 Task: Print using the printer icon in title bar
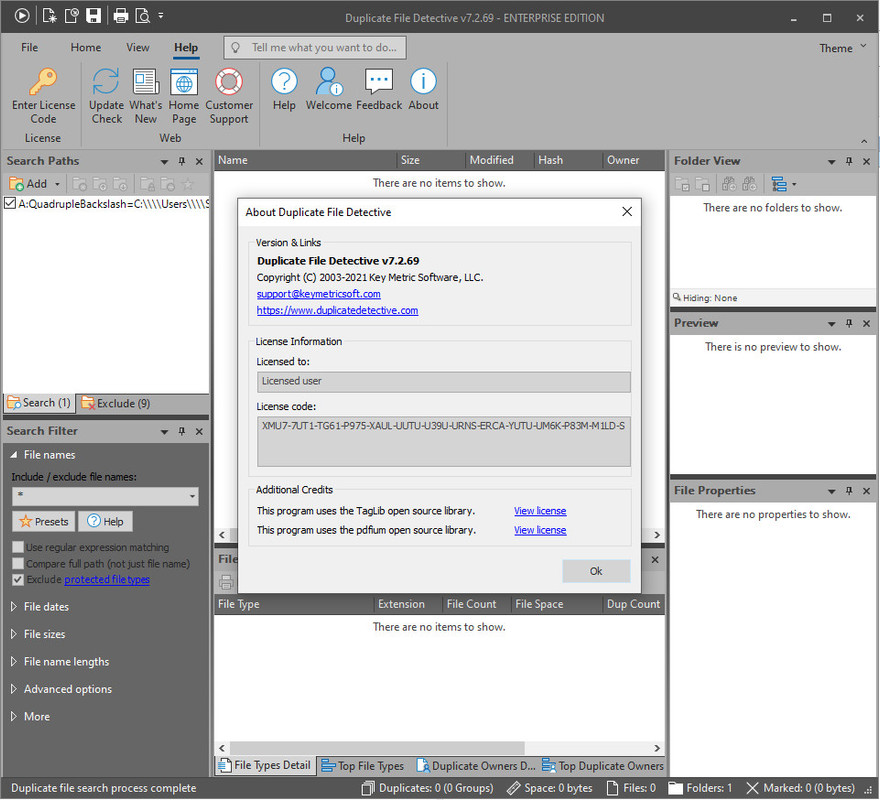(x=121, y=16)
